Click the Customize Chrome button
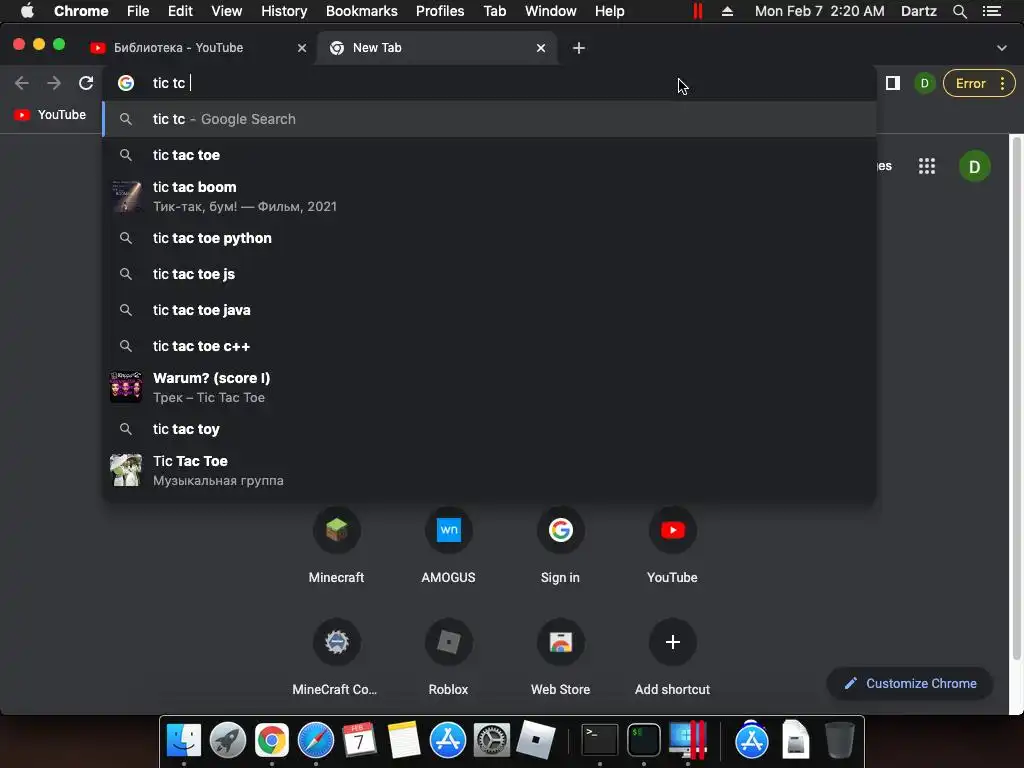1024x768 pixels. click(x=910, y=683)
